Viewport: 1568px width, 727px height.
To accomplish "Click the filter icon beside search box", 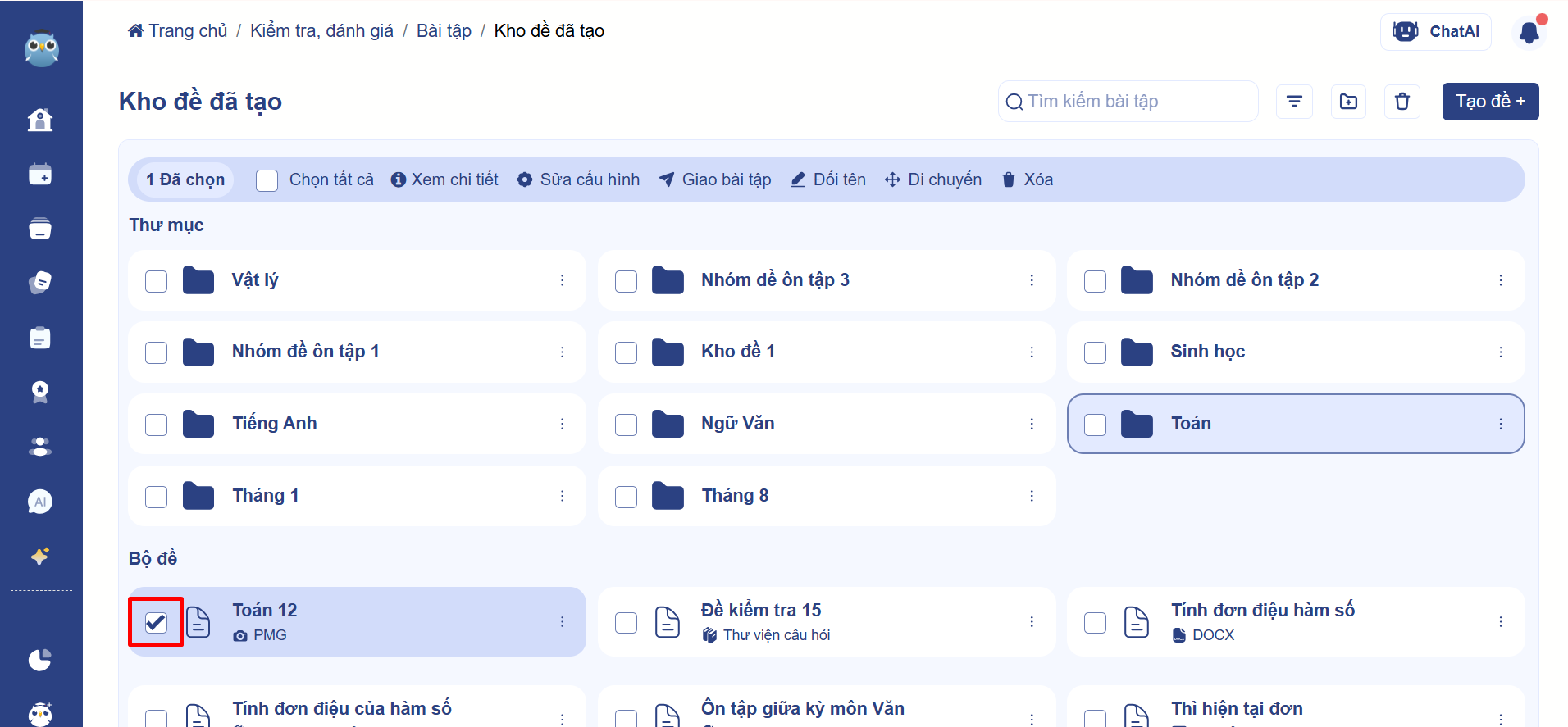I will point(1294,102).
